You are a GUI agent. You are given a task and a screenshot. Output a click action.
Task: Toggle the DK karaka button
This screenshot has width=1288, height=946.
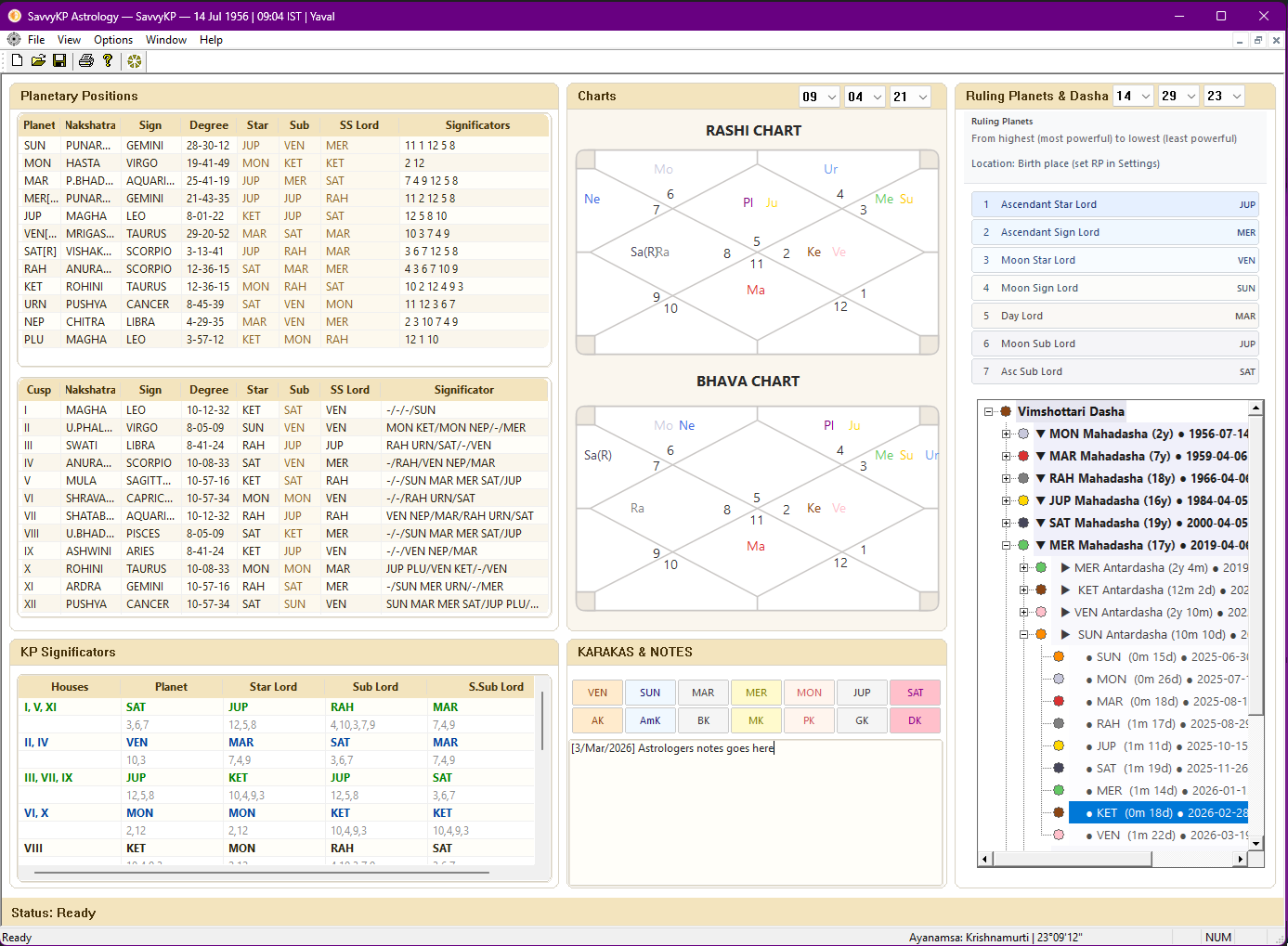(x=915, y=719)
